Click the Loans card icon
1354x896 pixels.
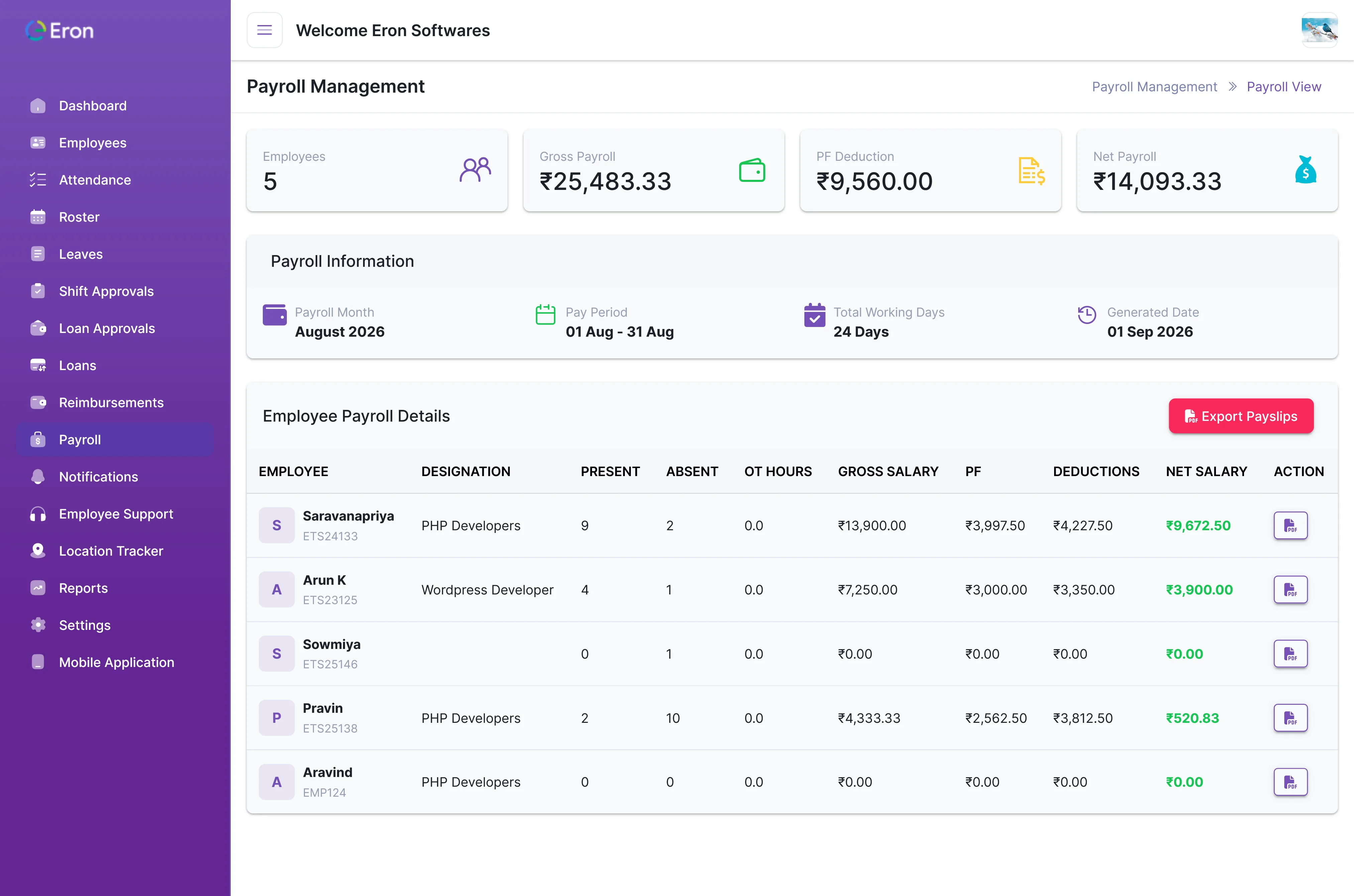tap(38, 366)
